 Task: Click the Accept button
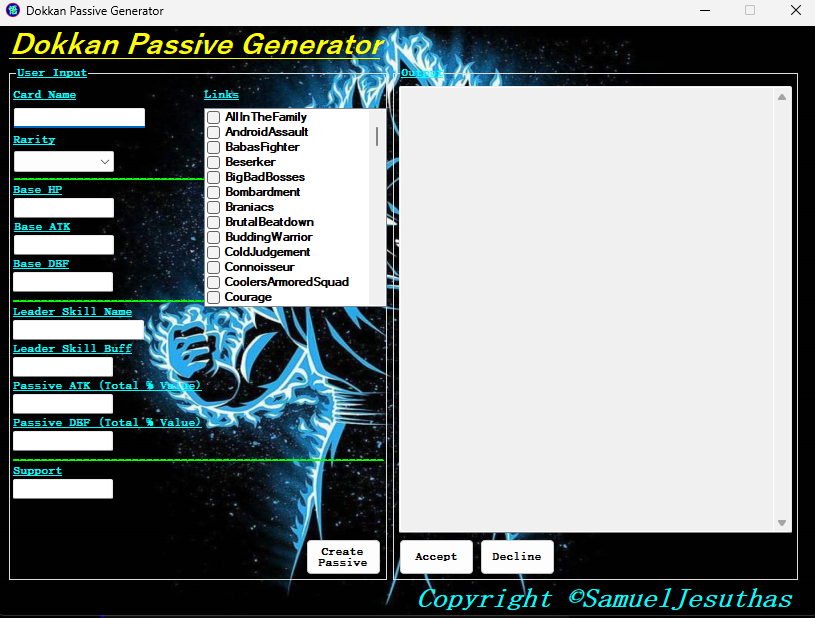click(436, 557)
